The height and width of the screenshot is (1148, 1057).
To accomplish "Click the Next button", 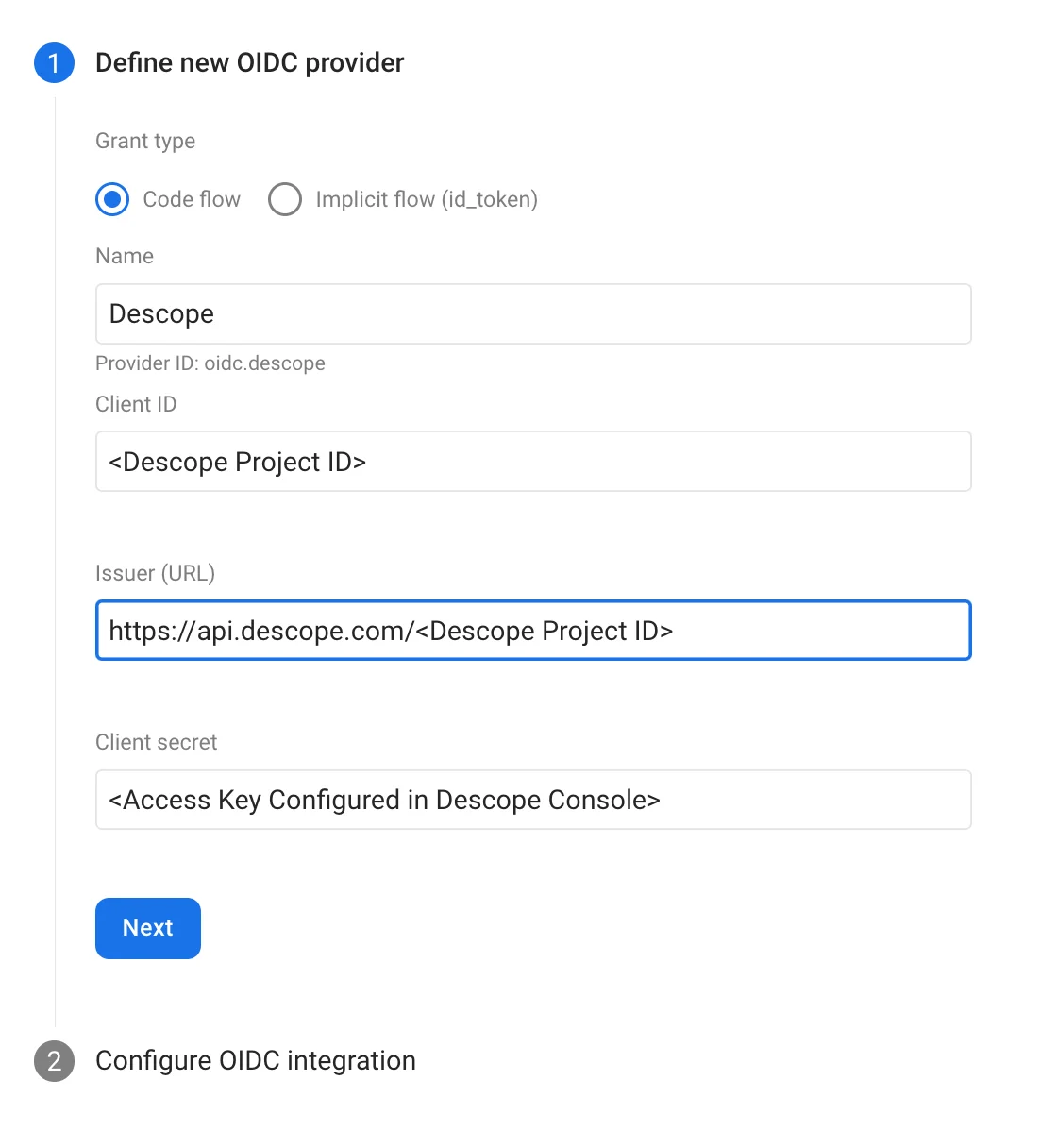I will coord(147,928).
